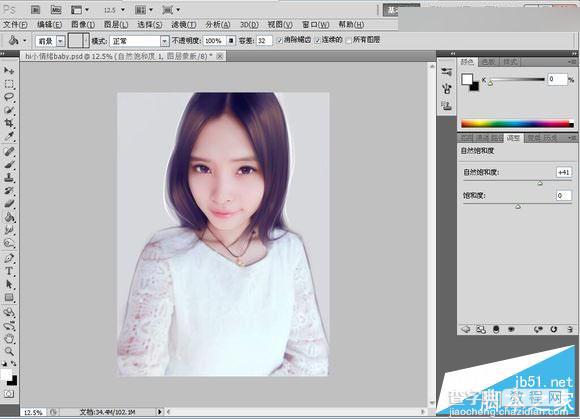This screenshot has height=419, width=580.
Task: Select the Type tool
Action: 9,271
